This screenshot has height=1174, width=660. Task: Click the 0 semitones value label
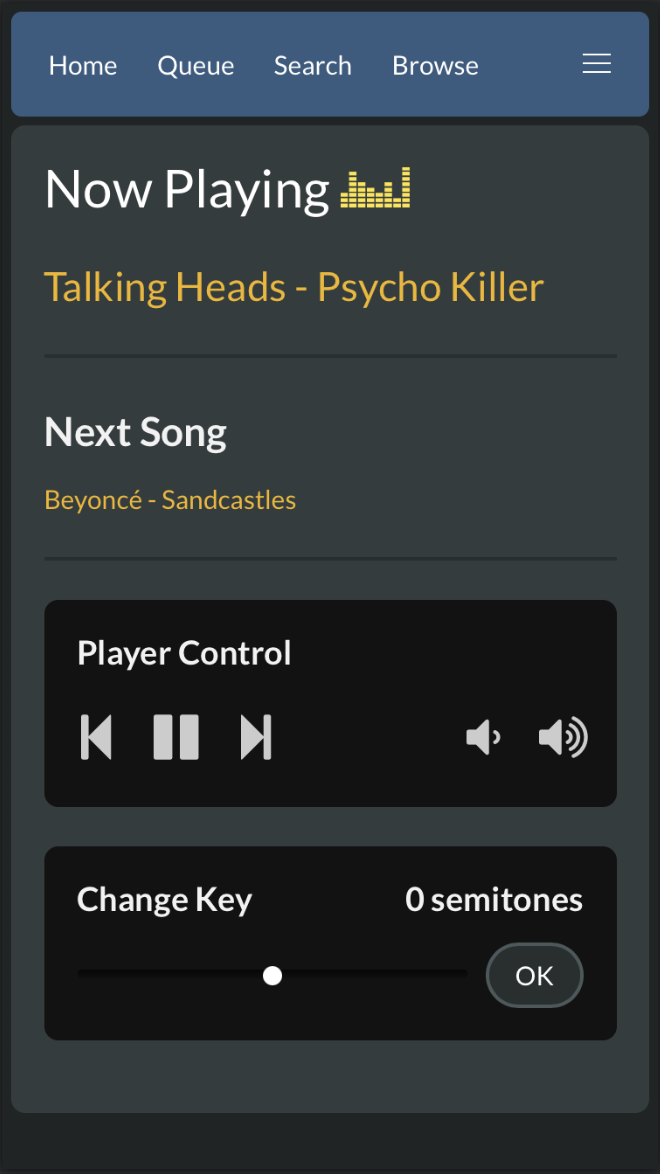pos(493,899)
